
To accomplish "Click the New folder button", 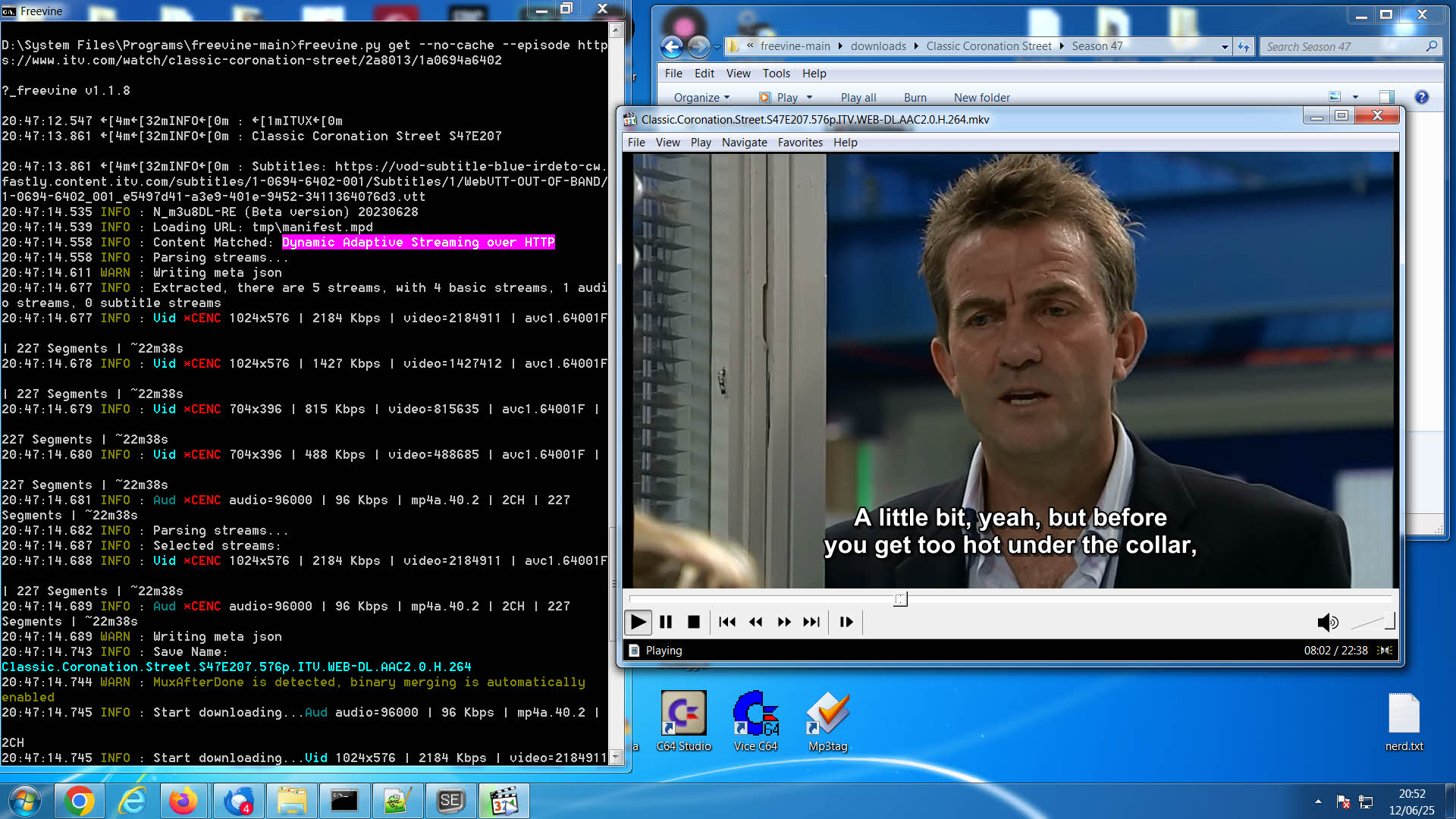I will (x=981, y=97).
